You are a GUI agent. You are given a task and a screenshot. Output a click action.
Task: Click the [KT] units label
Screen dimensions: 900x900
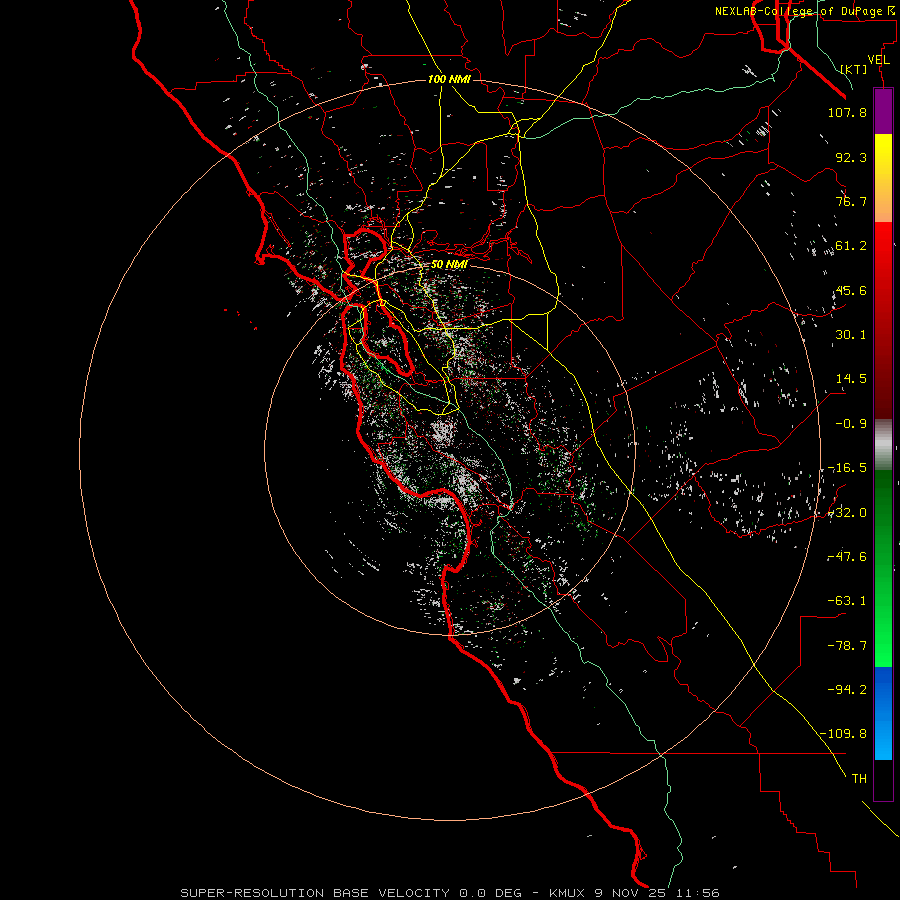[854, 69]
